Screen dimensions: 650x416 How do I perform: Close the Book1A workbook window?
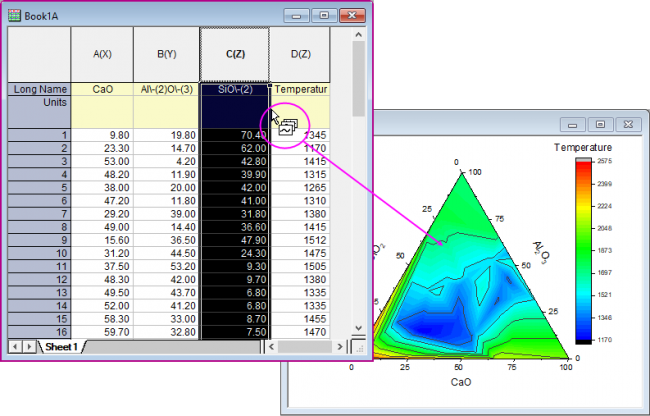(350, 14)
